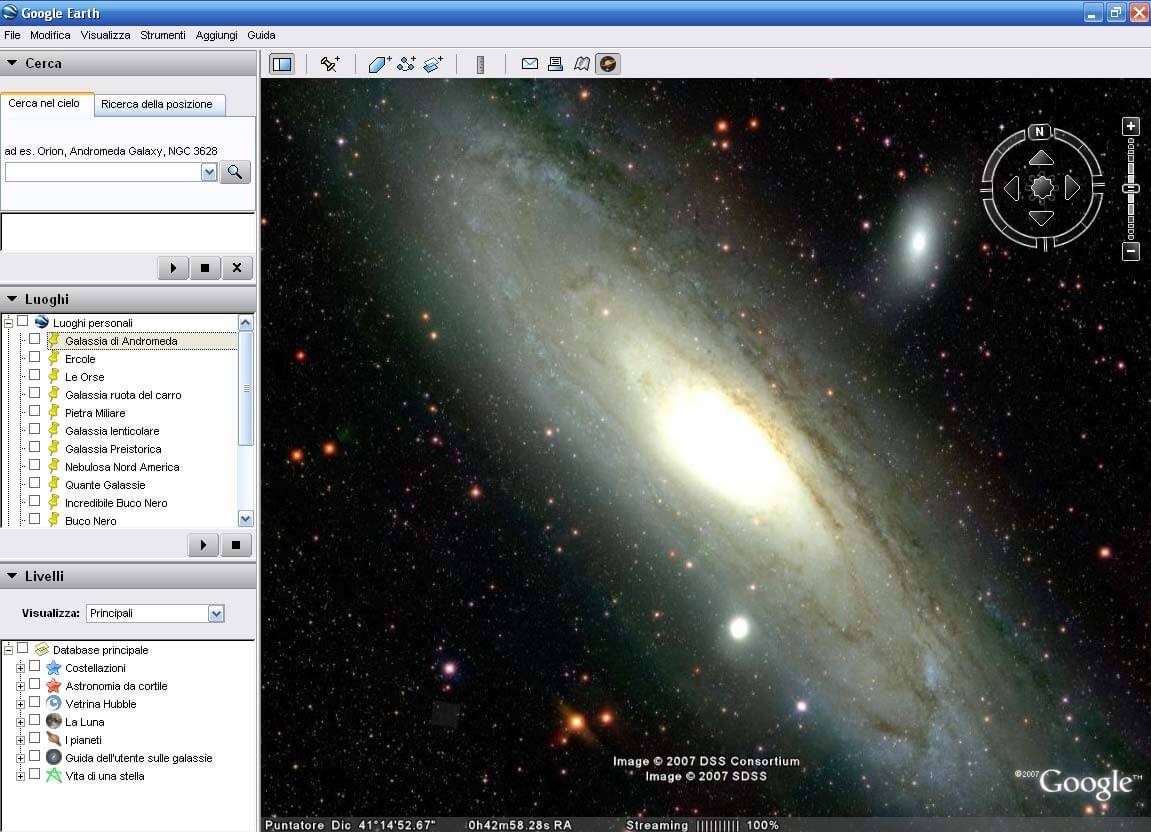
Task: Expand the La Luna layer tree node
Action: 20,722
